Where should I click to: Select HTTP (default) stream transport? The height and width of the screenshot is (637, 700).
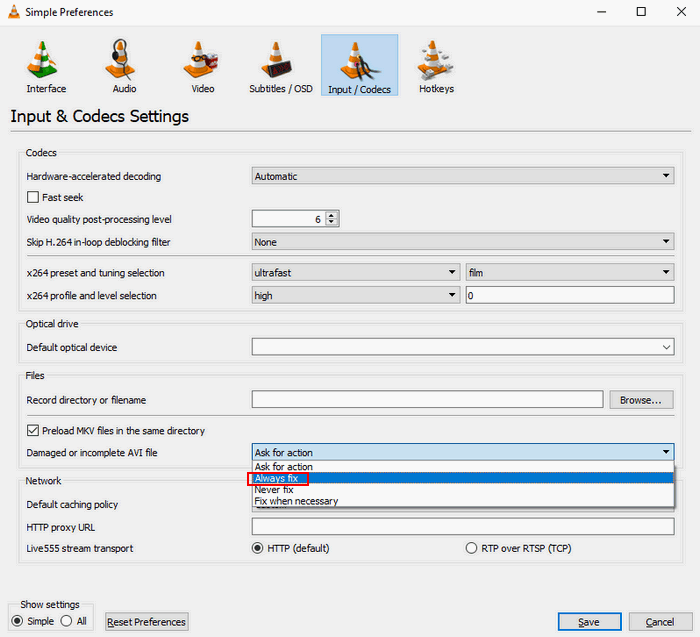[258, 548]
